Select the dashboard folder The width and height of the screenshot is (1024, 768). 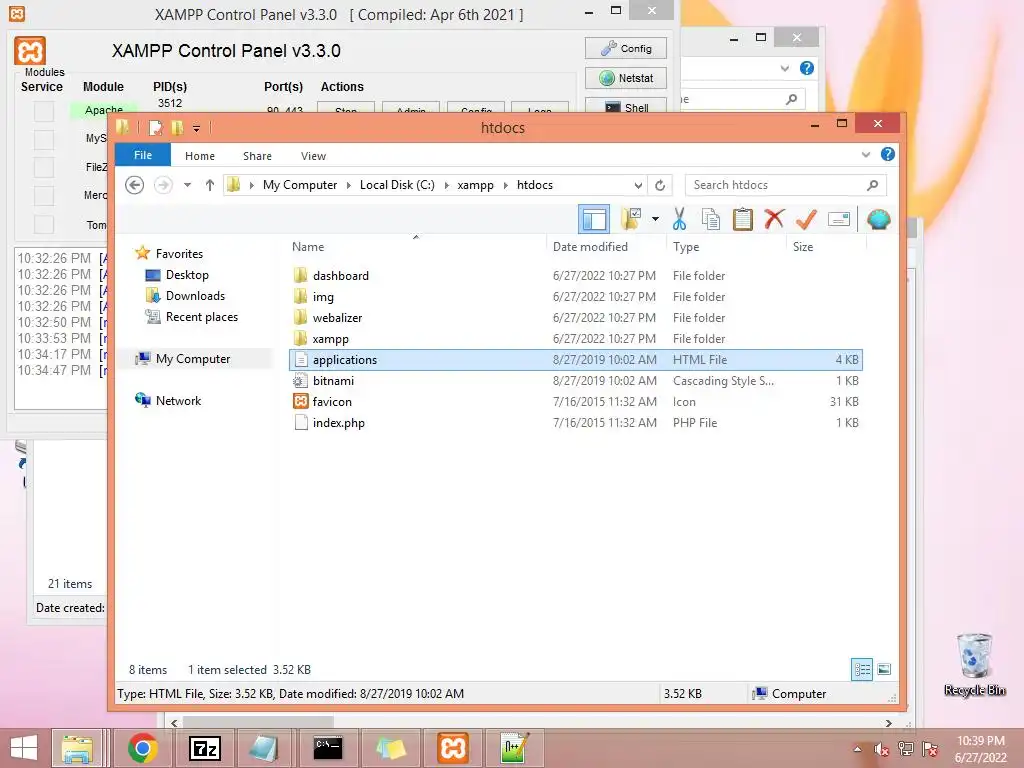click(575, 276)
